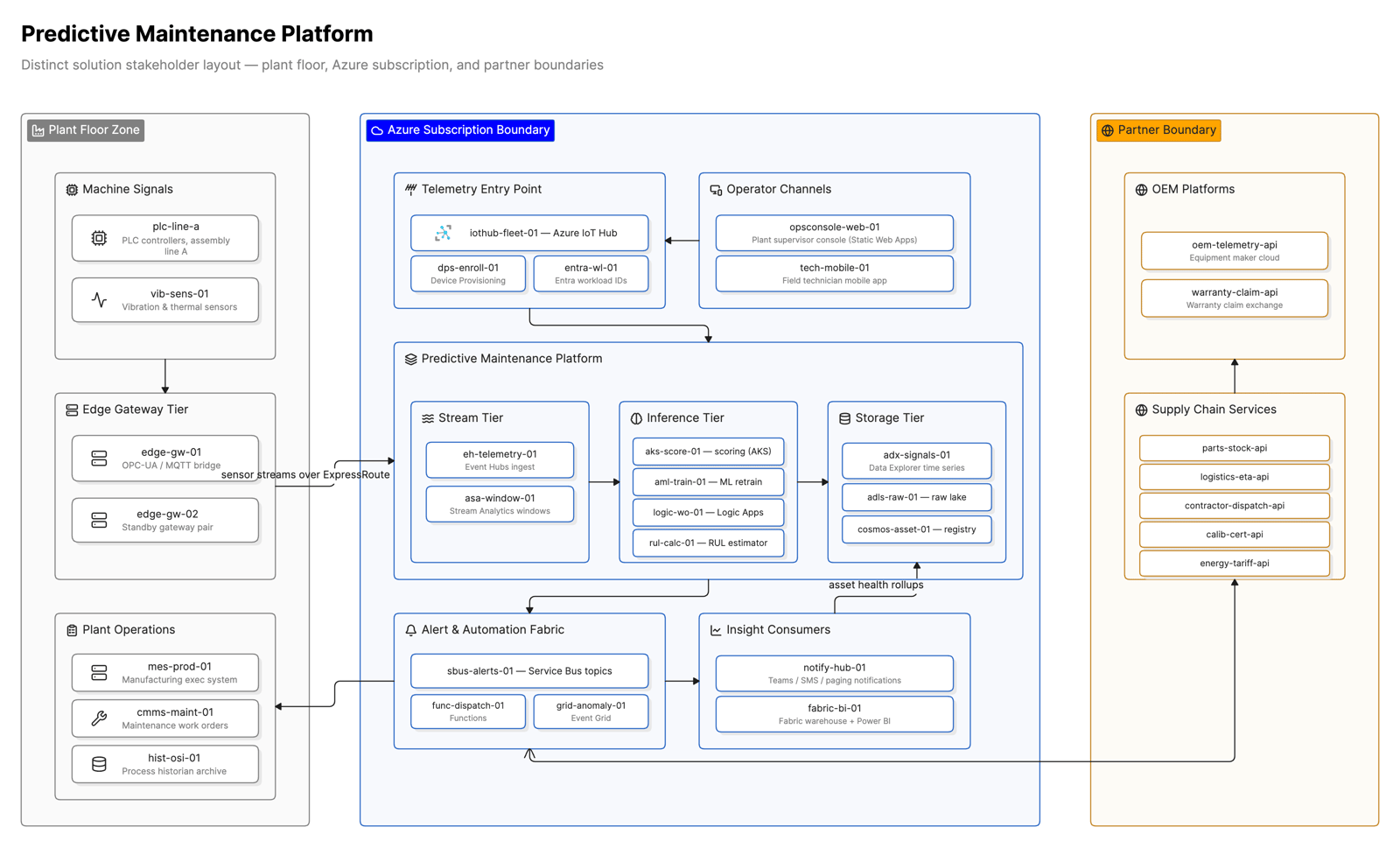The width and height of the screenshot is (1400, 848).
Task: Click the Inference Tier brain icon
Action: click(x=636, y=418)
